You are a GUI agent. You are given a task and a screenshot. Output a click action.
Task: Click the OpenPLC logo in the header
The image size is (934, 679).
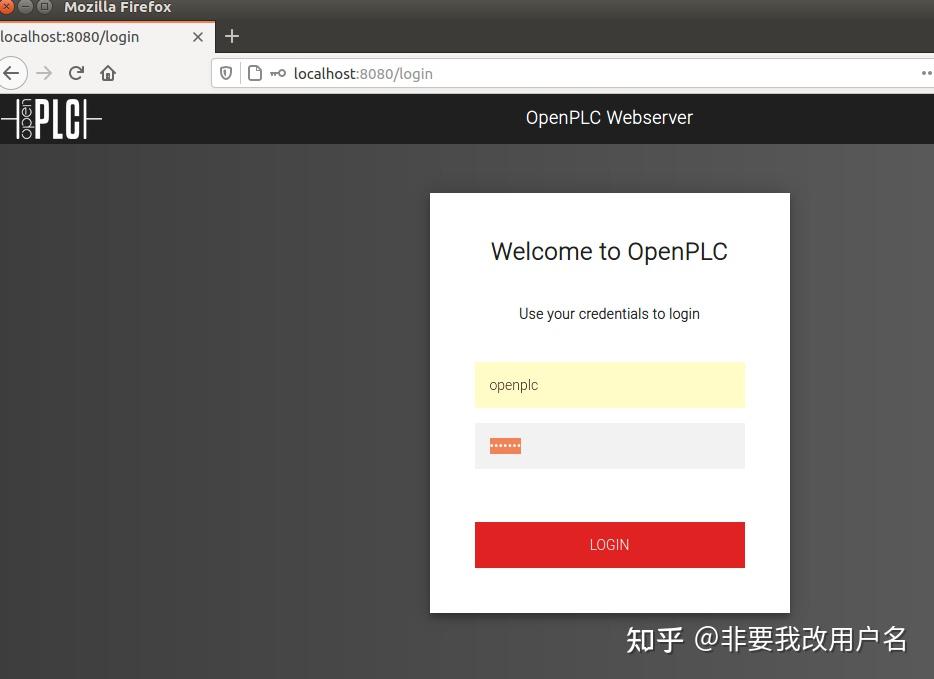[50, 118]
